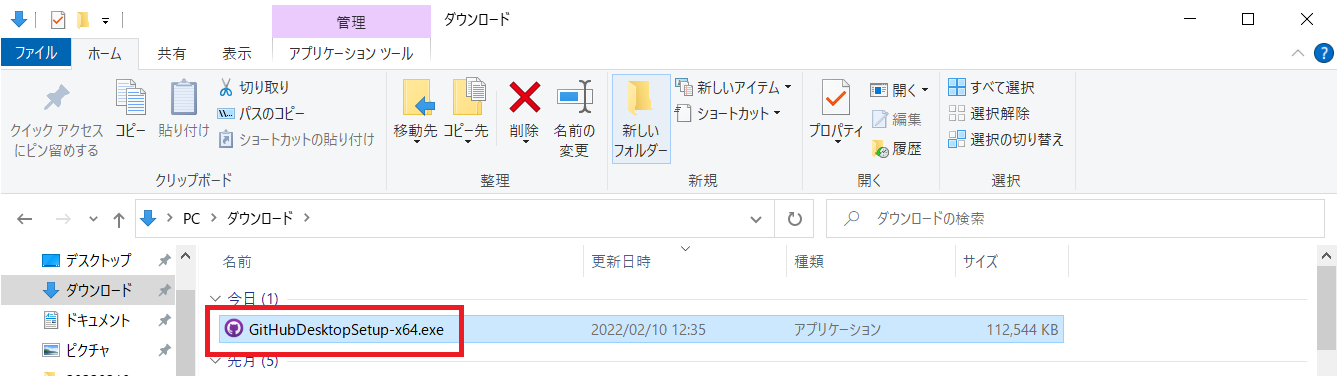Open the 移動先 move-to button
This screenshot has width=1338, height=376.
(x=415, y=112)
